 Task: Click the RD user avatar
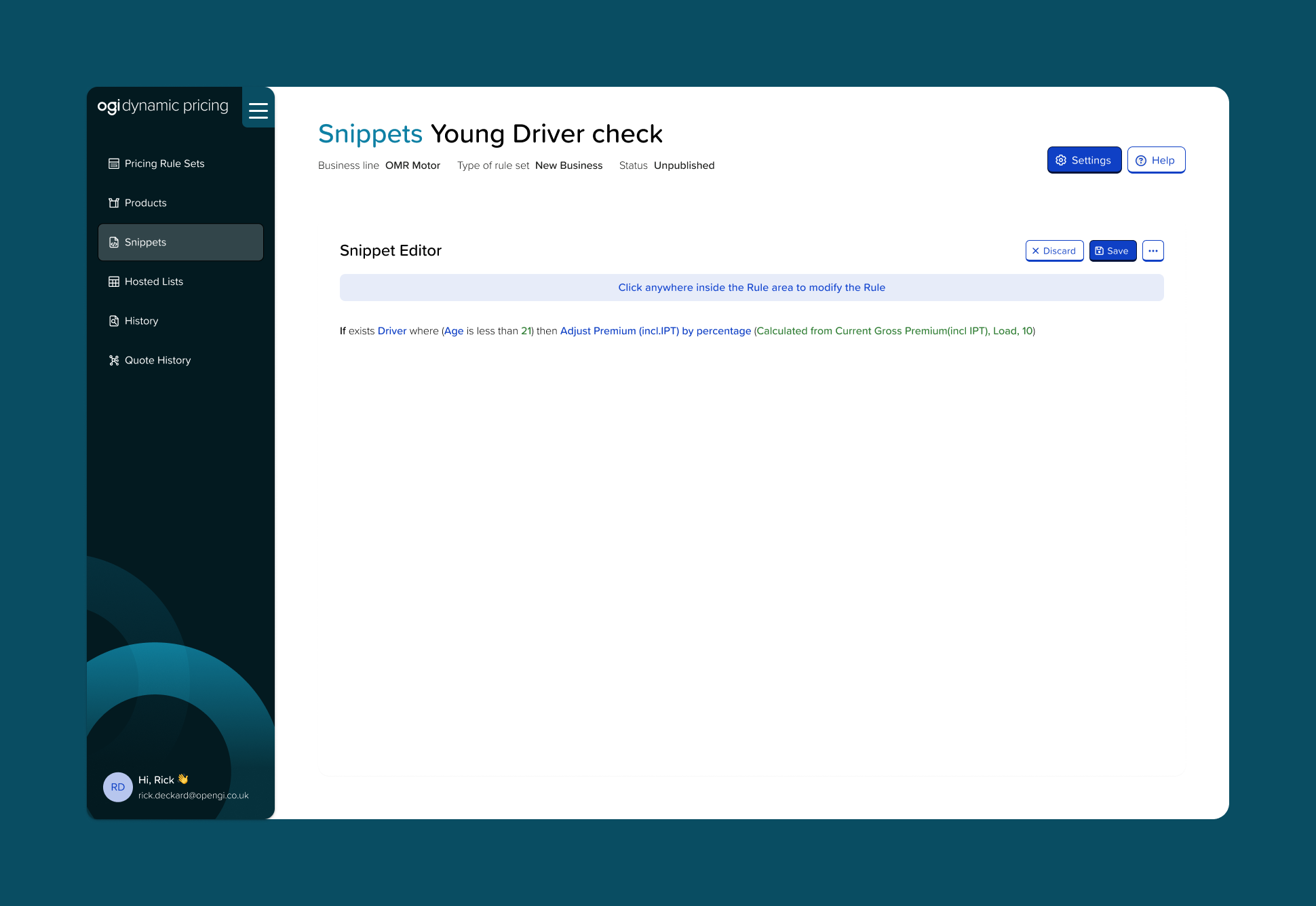coord(118,787)
